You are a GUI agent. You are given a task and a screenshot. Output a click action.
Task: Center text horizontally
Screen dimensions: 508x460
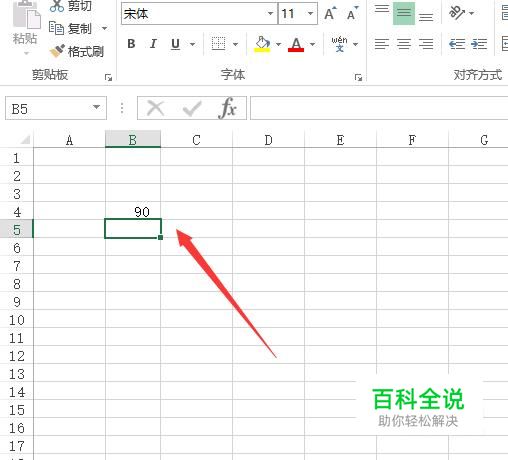coord(404,44)
